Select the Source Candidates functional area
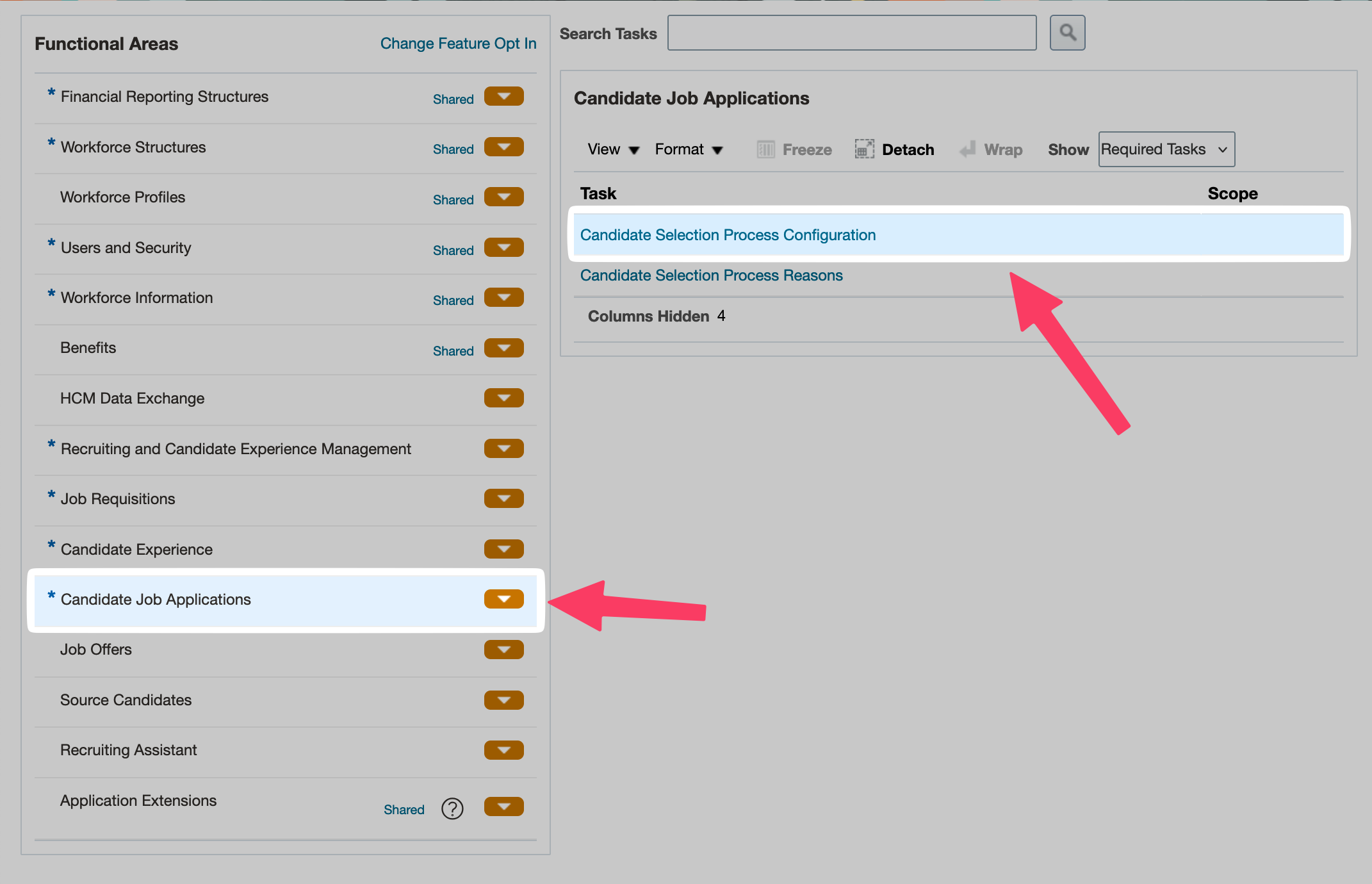1372x884 pixels. tap(126, 700)
